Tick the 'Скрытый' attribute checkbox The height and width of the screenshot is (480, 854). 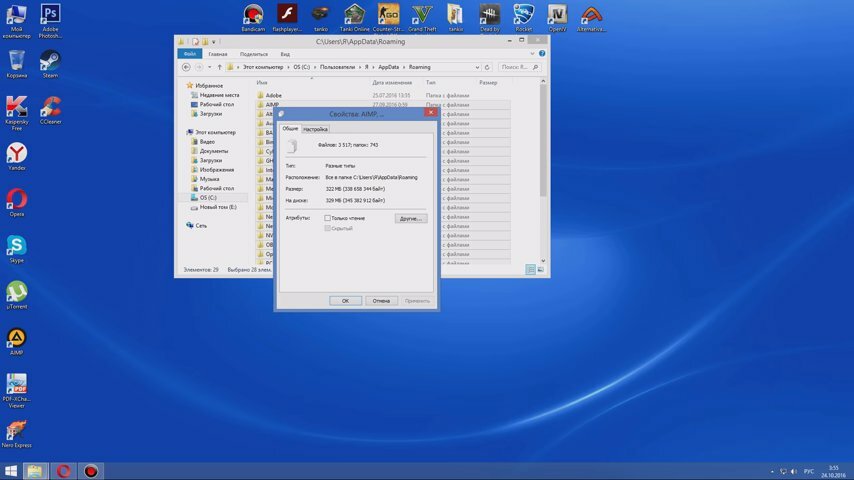(327, 228)
